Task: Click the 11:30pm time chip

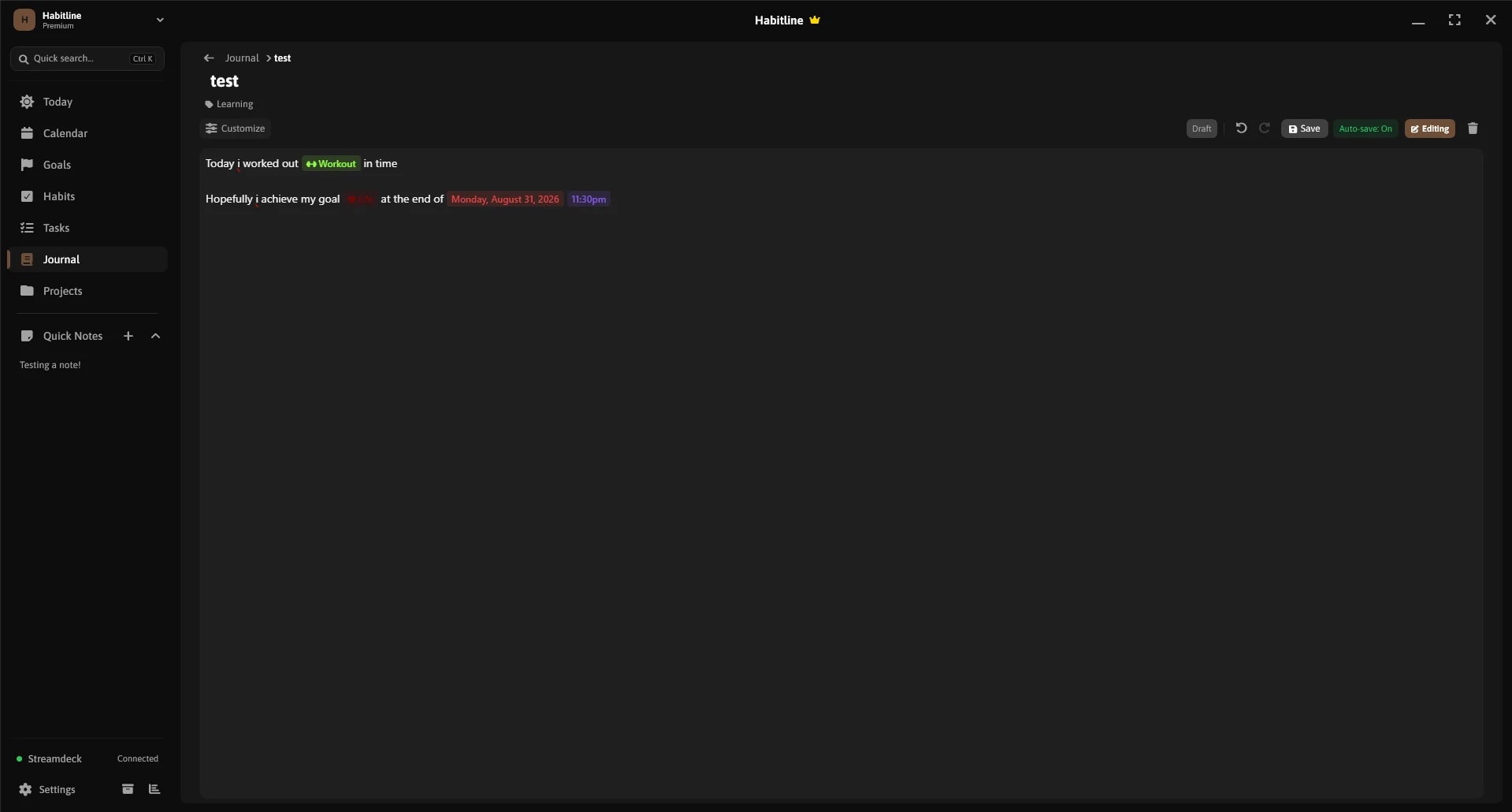Action: click(589, 199)
